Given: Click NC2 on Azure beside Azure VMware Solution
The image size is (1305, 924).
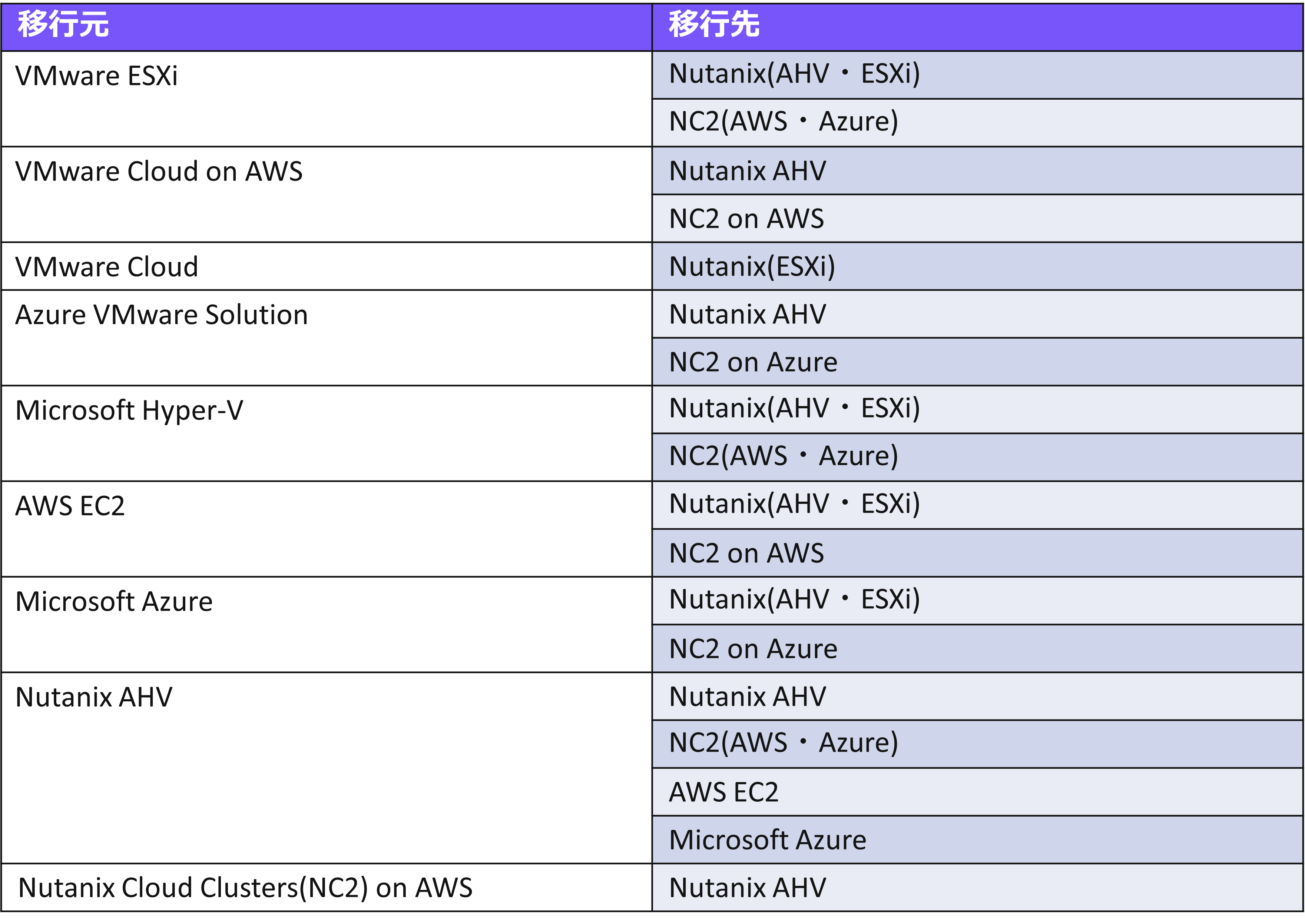Looking at the screenshot, I should tap(753, 362).
